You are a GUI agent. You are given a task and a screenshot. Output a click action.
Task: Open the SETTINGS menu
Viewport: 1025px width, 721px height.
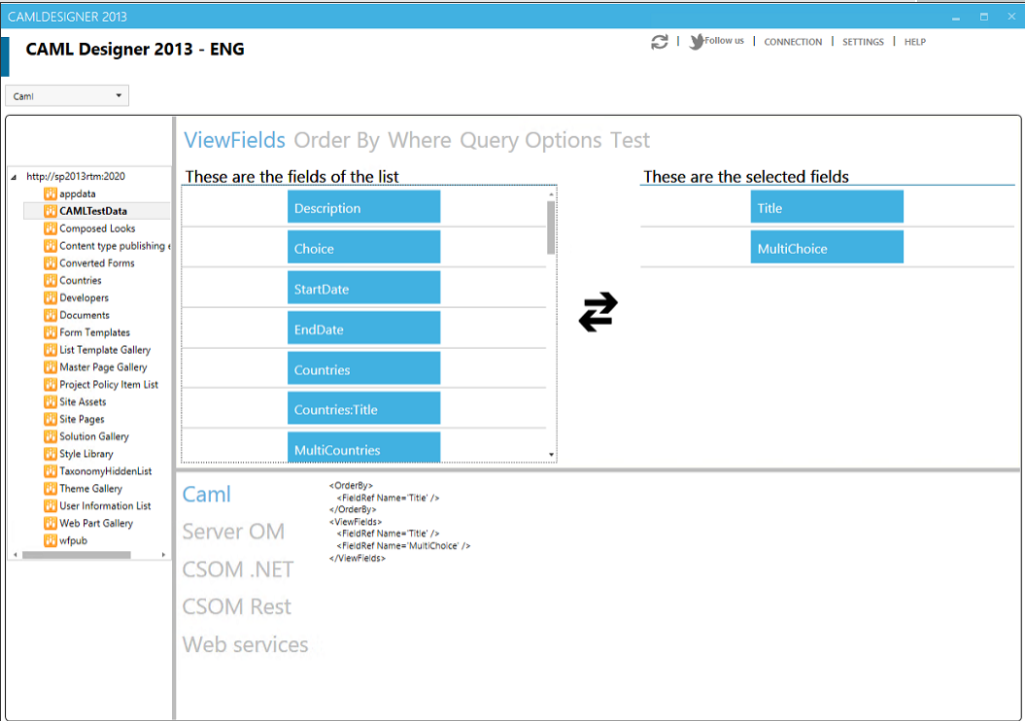coord(863,42)
